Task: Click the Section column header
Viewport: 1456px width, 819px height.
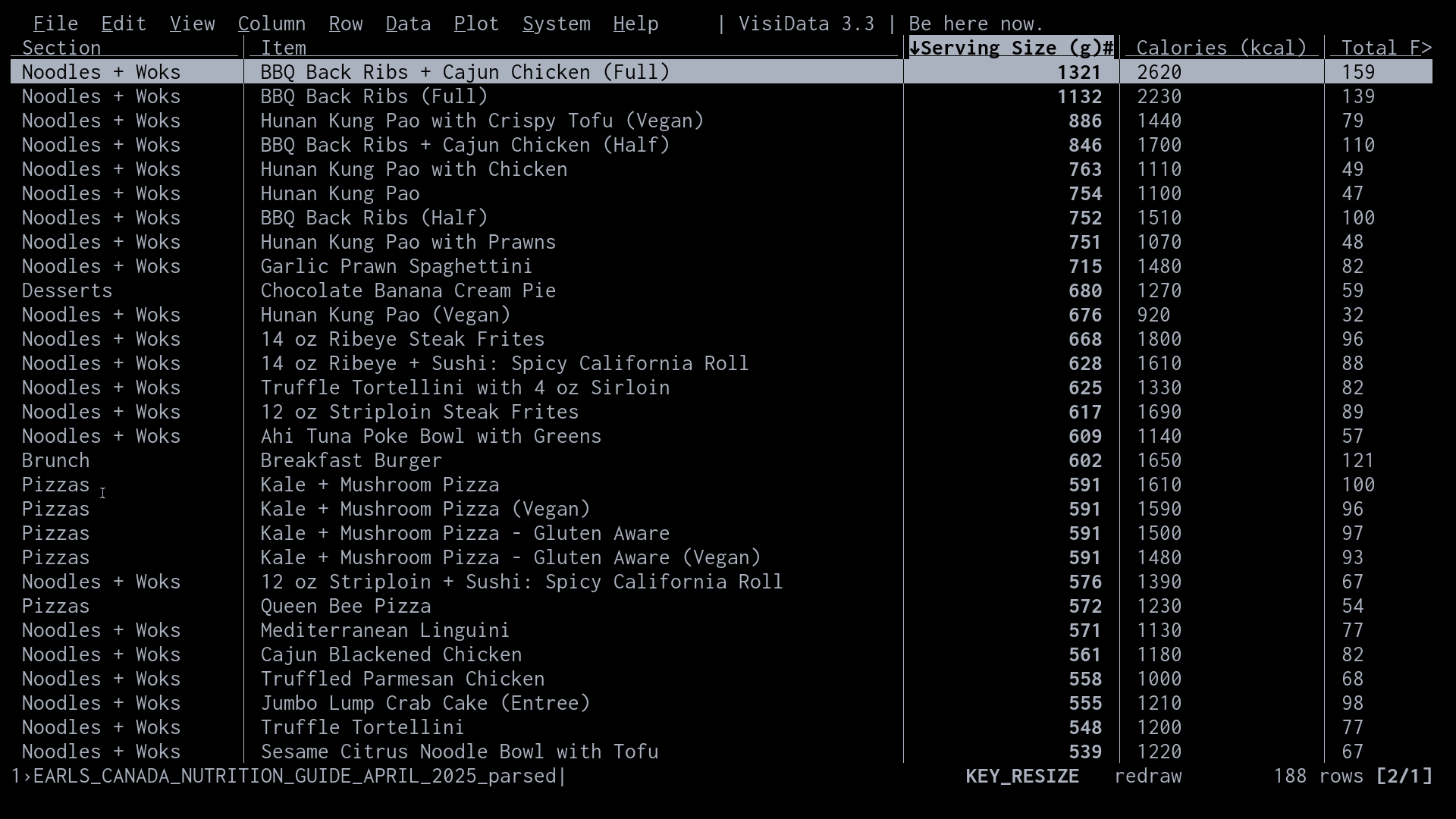Action: 61,48
